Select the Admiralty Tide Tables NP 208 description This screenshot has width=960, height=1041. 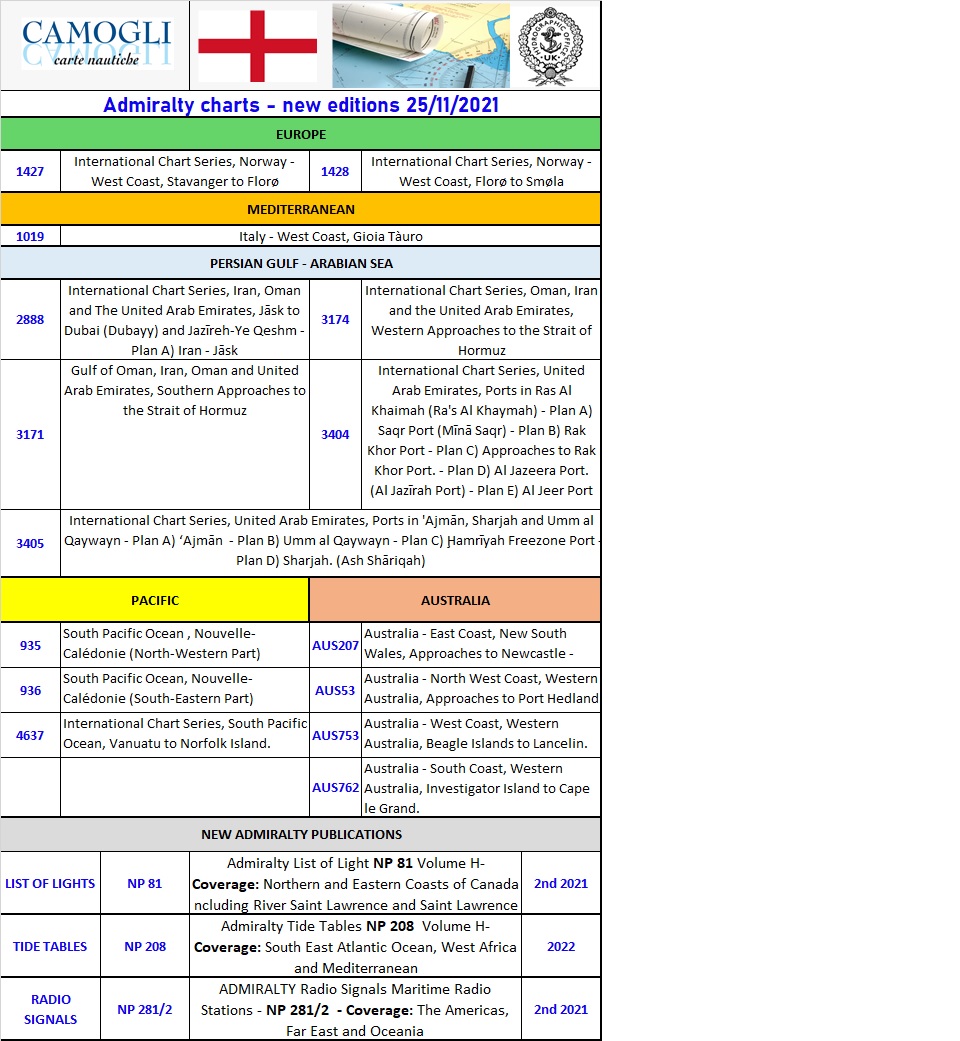pyautogui.click(x=355, y=947)
